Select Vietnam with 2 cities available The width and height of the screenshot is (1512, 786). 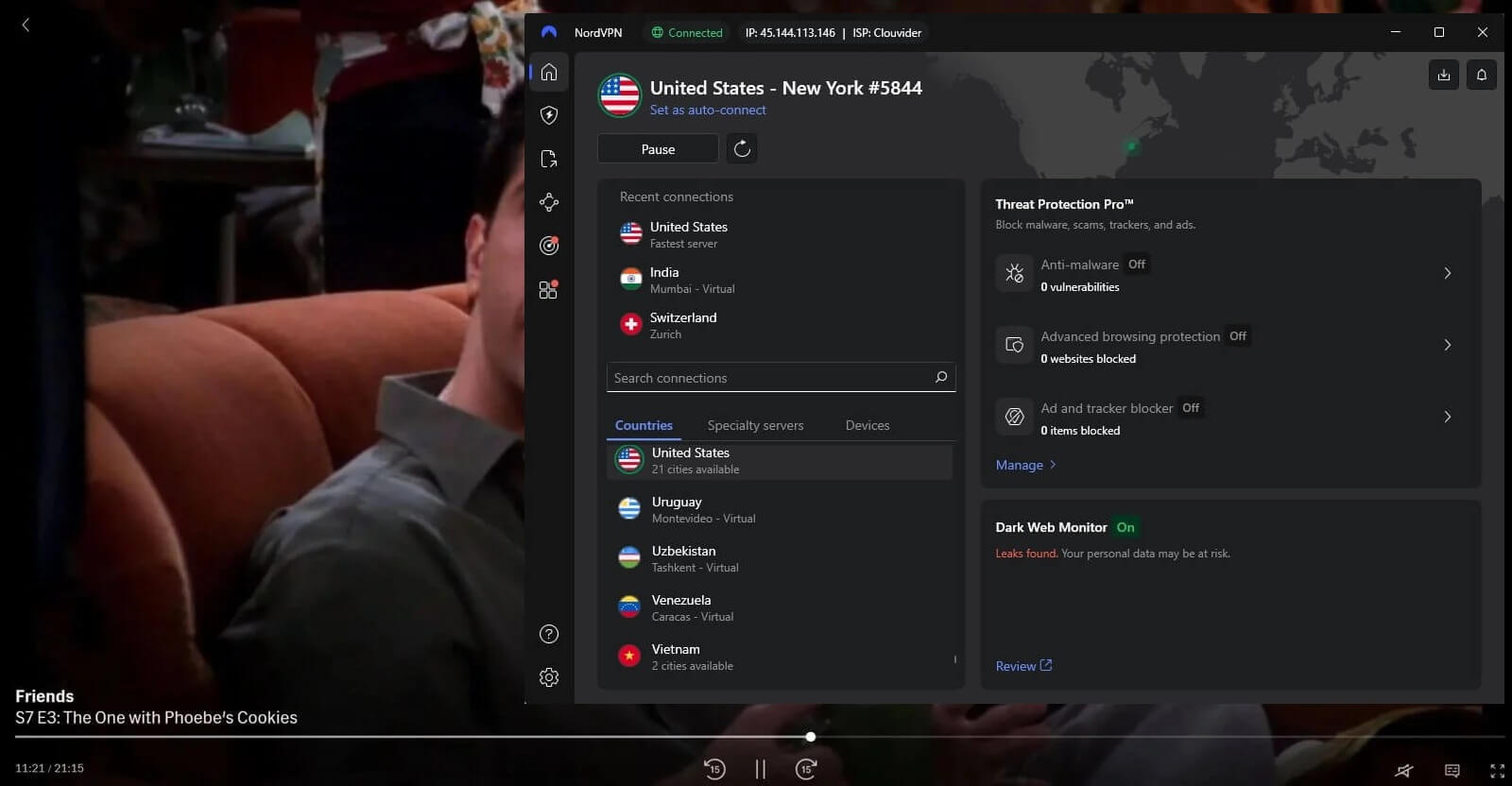click(780, 657)
